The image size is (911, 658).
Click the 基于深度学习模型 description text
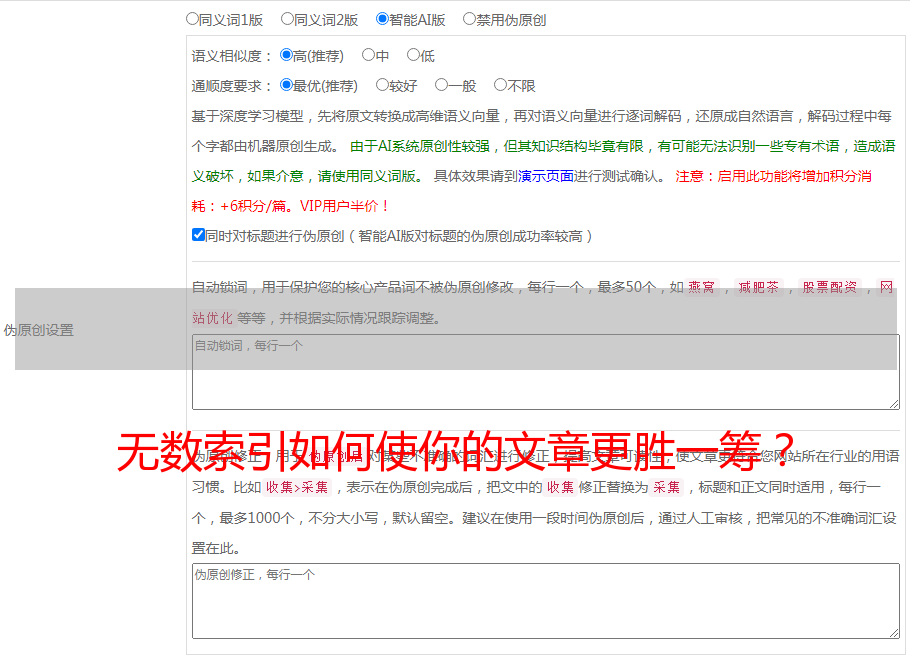(248, 116)
